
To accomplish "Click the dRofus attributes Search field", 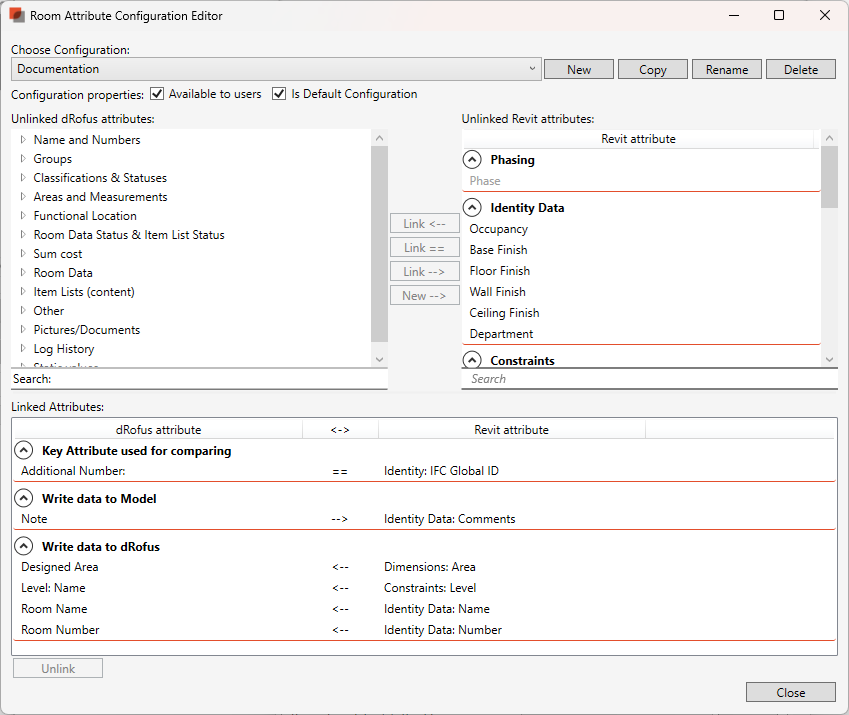I will point(215,380).
